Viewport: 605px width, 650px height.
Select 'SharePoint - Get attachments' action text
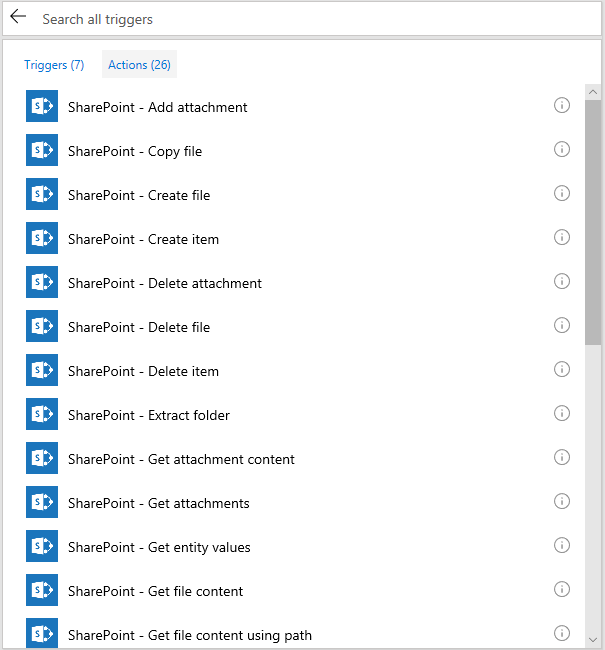(x=159, y=503)
